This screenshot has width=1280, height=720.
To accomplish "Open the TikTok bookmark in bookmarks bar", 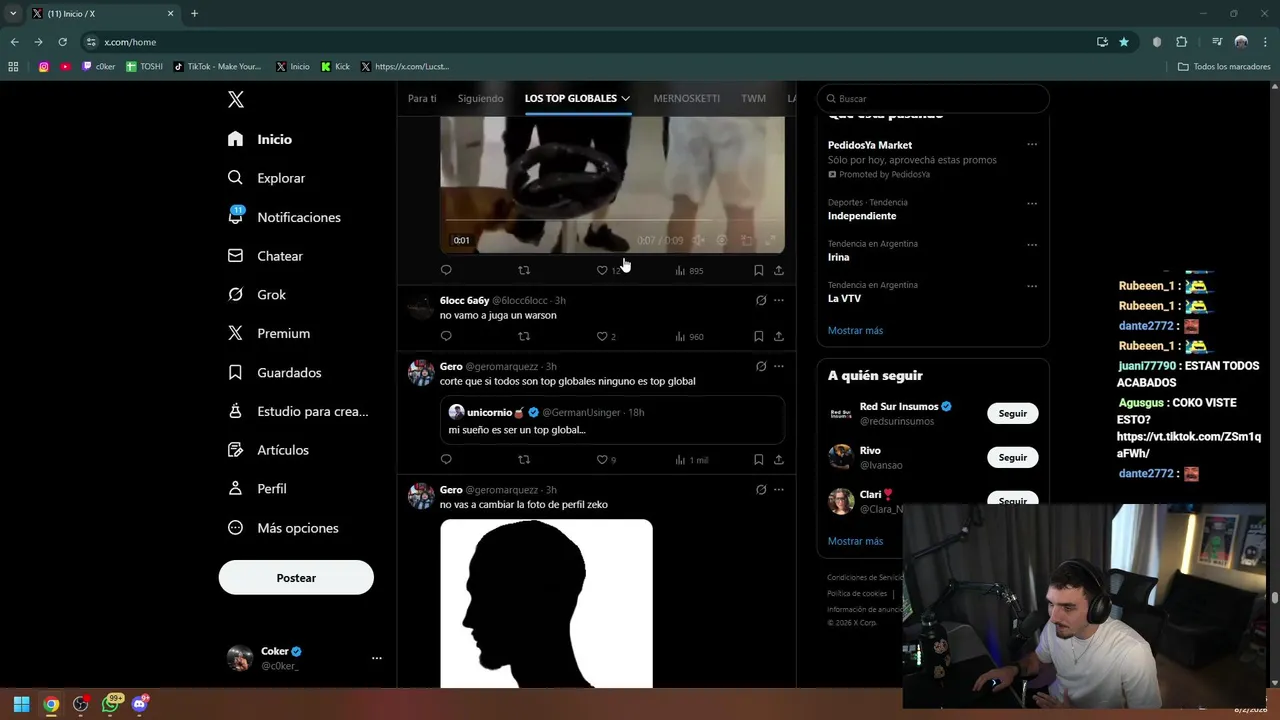I will click(x=217, y=67).
